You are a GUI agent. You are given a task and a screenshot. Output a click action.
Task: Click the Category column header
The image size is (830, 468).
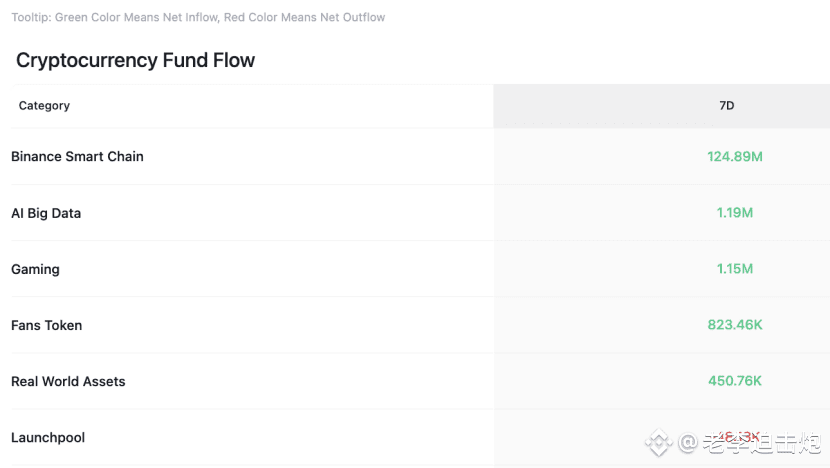(x=44, y=105)
